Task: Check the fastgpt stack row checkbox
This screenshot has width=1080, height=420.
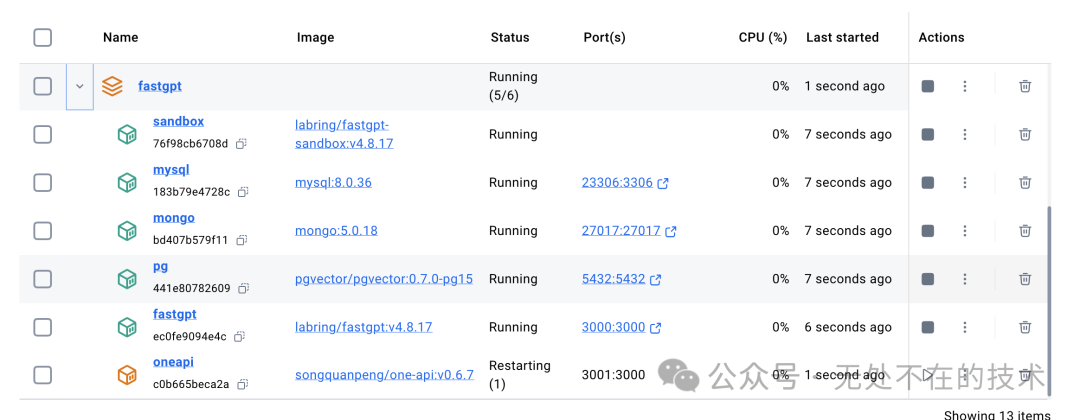Action: click(43, 86)
